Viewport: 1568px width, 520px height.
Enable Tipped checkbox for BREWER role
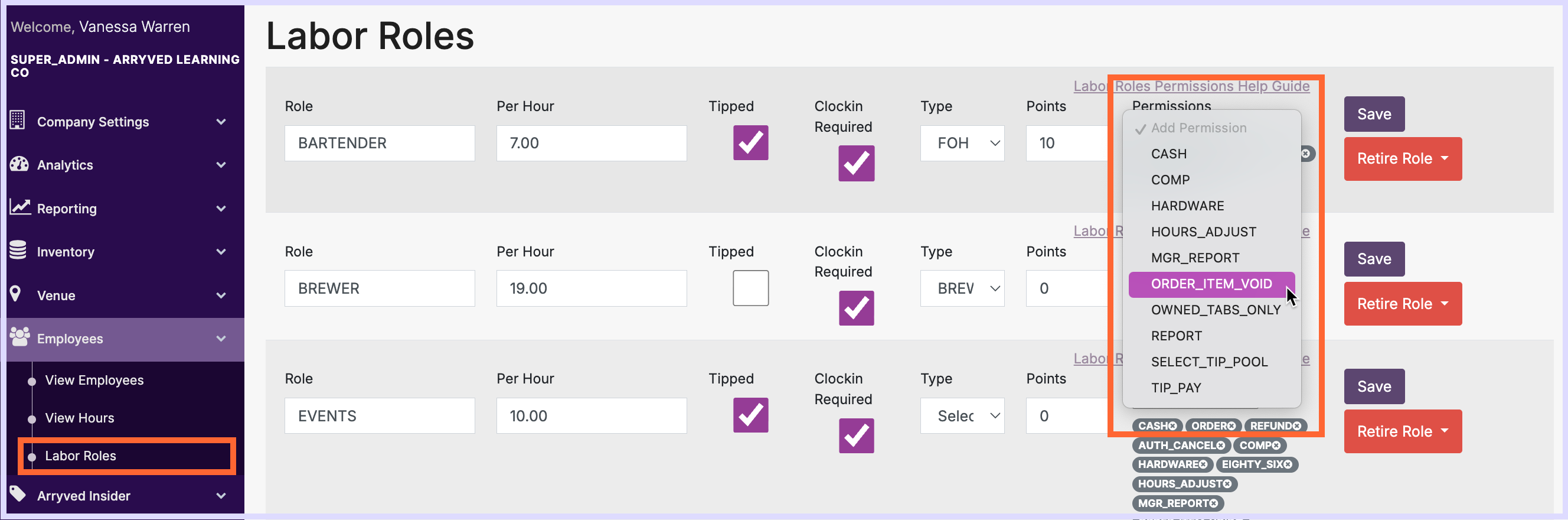(750, 288)
